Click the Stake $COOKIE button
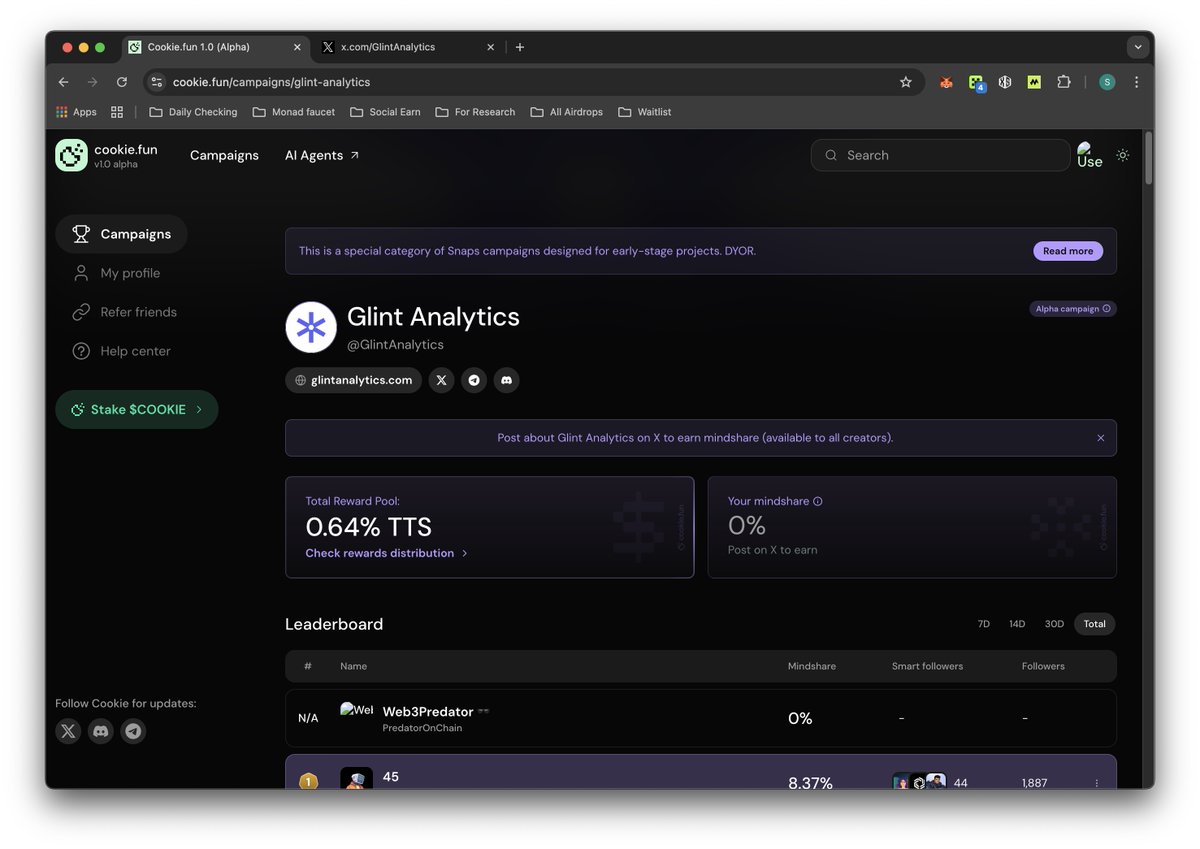 (x=137, y=409)
